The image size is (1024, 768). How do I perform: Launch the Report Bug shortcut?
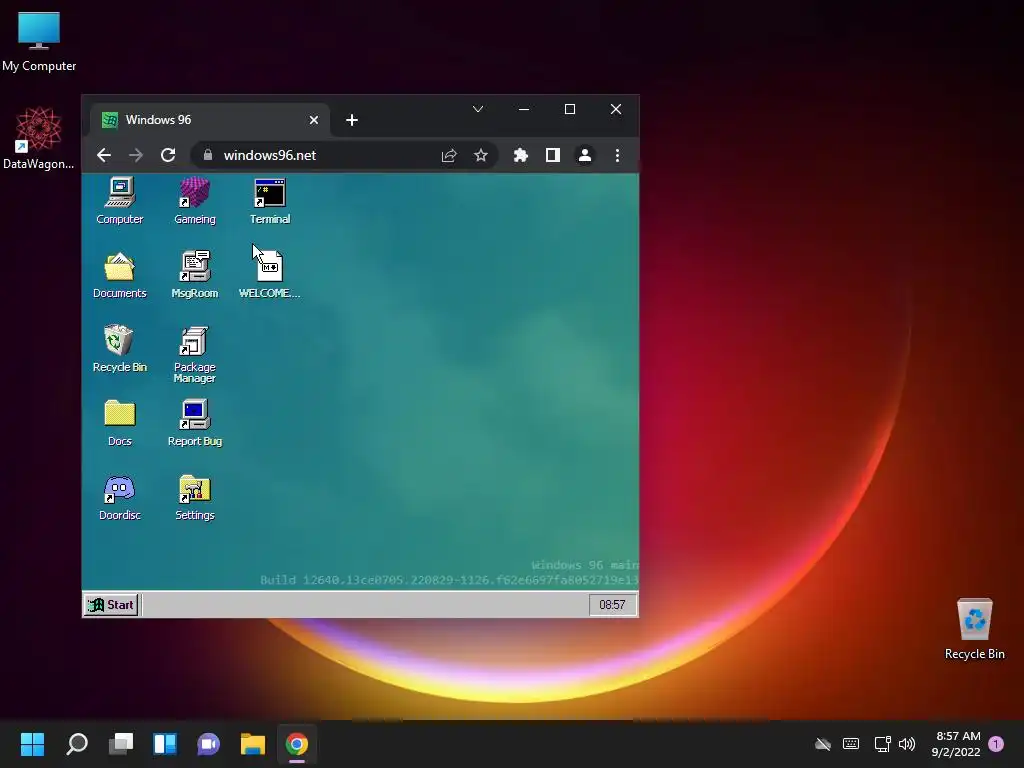pos(195,423)
